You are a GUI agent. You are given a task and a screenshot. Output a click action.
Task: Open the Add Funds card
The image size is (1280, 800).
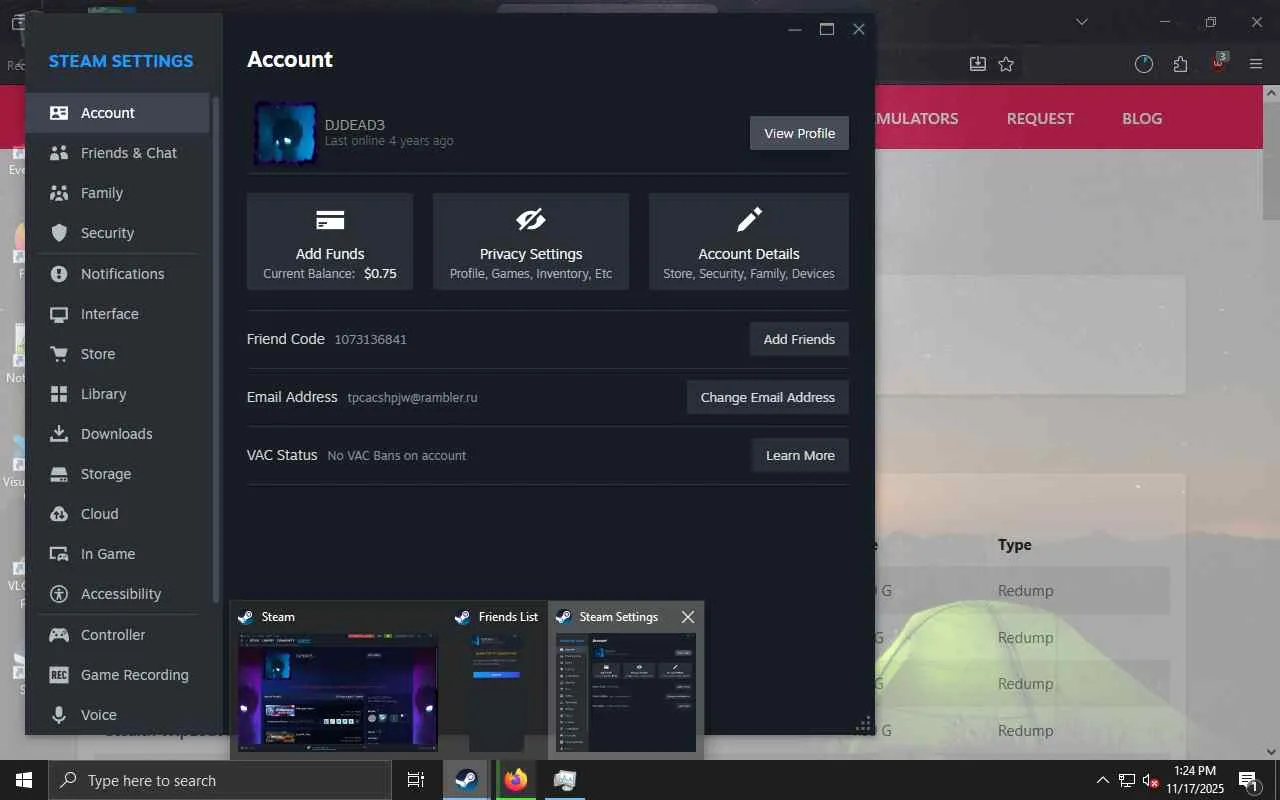click(x=330, y=241)
